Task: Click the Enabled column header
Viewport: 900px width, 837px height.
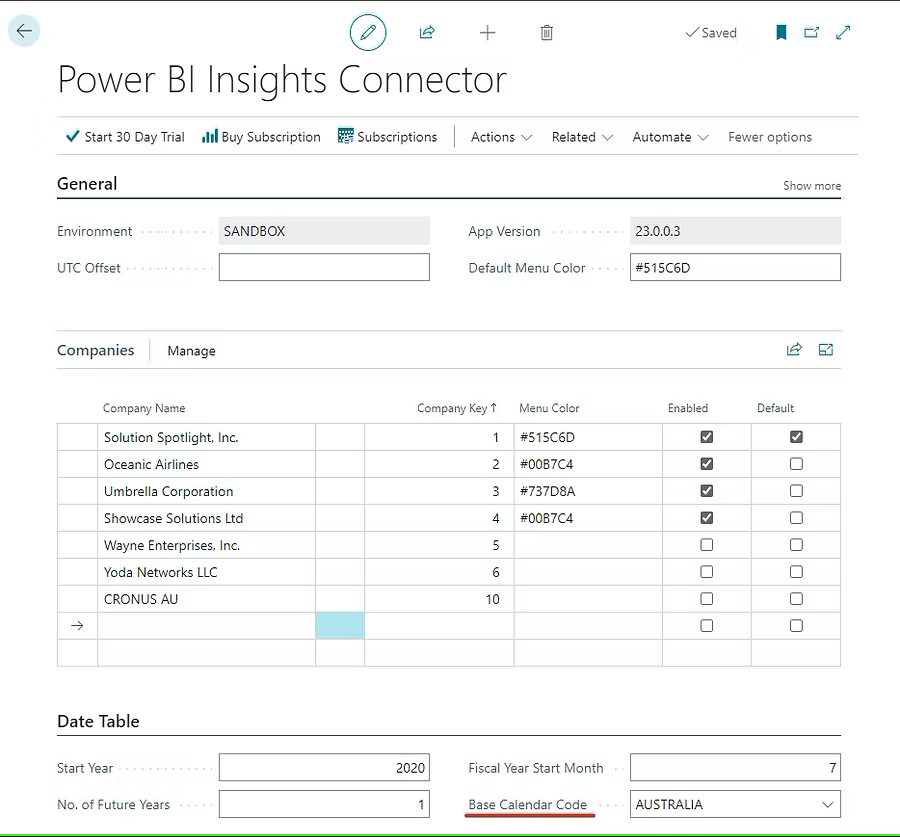Action: pos(688,408)
